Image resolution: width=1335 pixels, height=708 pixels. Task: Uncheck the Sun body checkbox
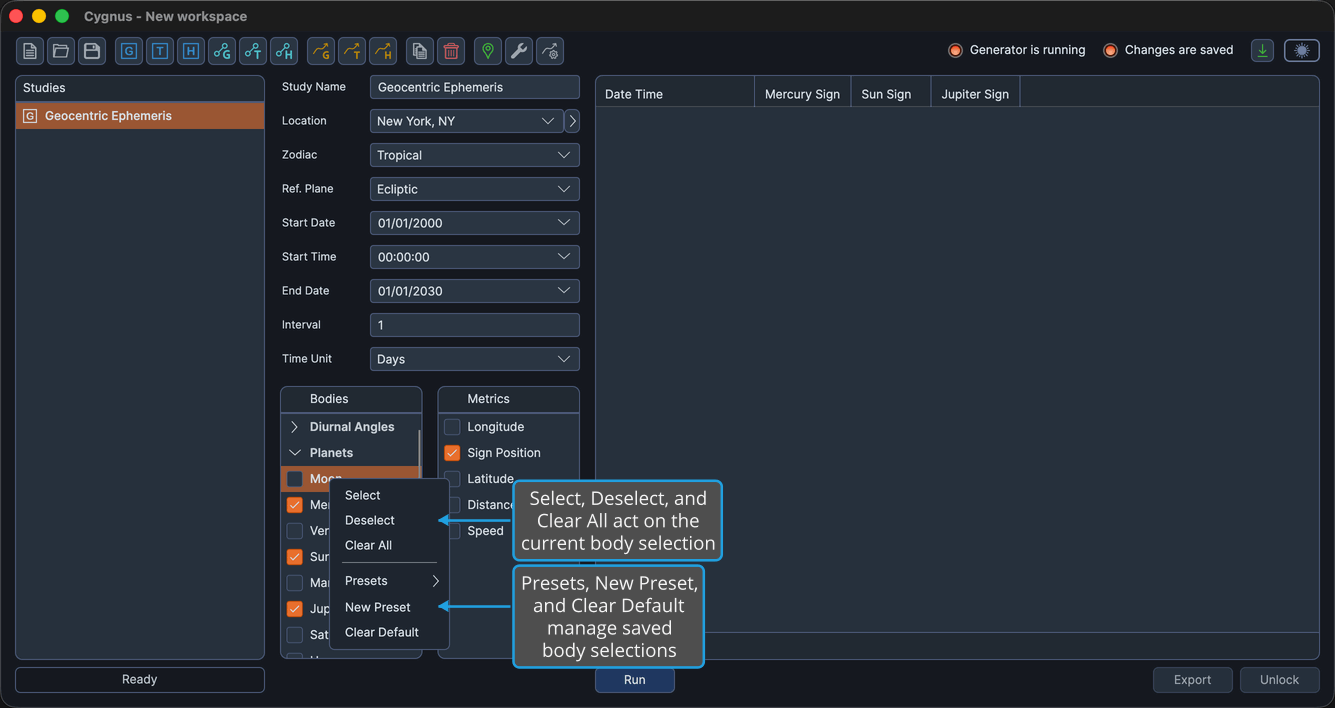click(295, 557)
